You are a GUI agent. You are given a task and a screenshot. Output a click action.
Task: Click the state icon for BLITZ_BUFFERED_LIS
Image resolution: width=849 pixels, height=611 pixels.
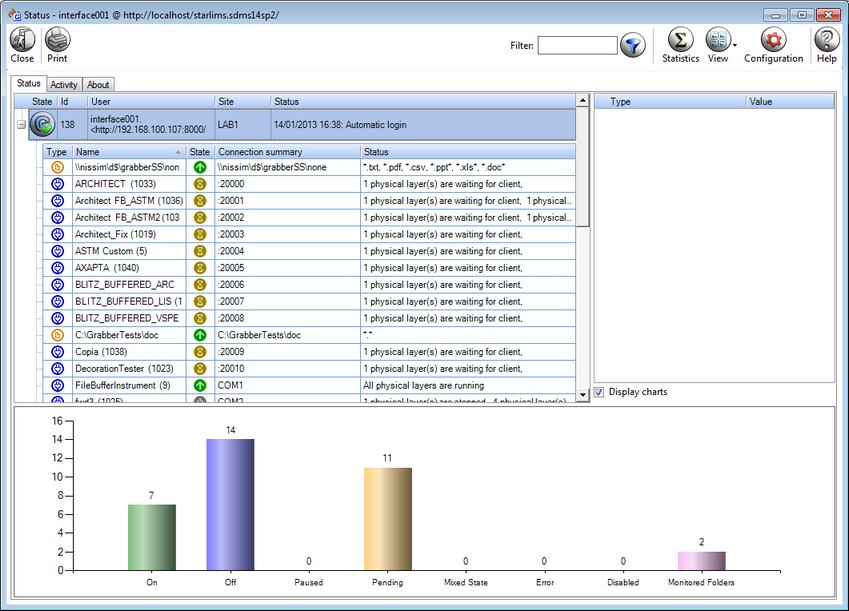click(200, 302)
